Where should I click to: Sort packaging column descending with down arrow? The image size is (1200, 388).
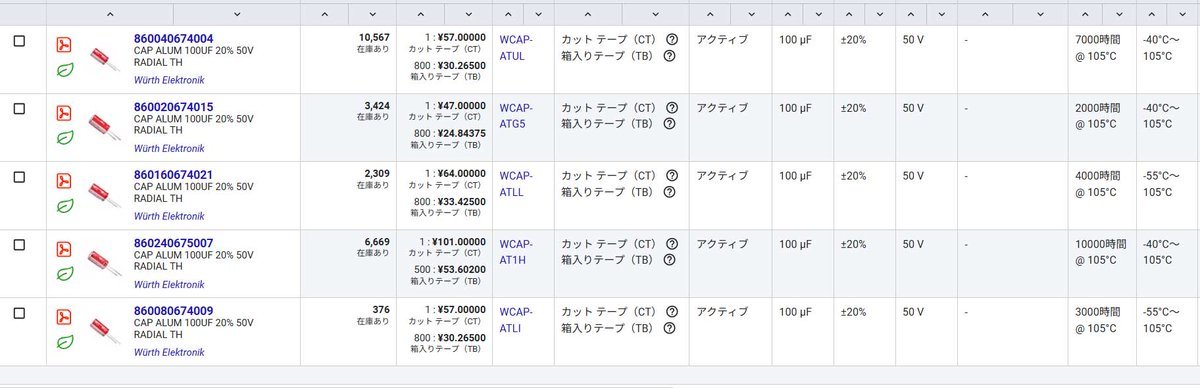point(656,15)
